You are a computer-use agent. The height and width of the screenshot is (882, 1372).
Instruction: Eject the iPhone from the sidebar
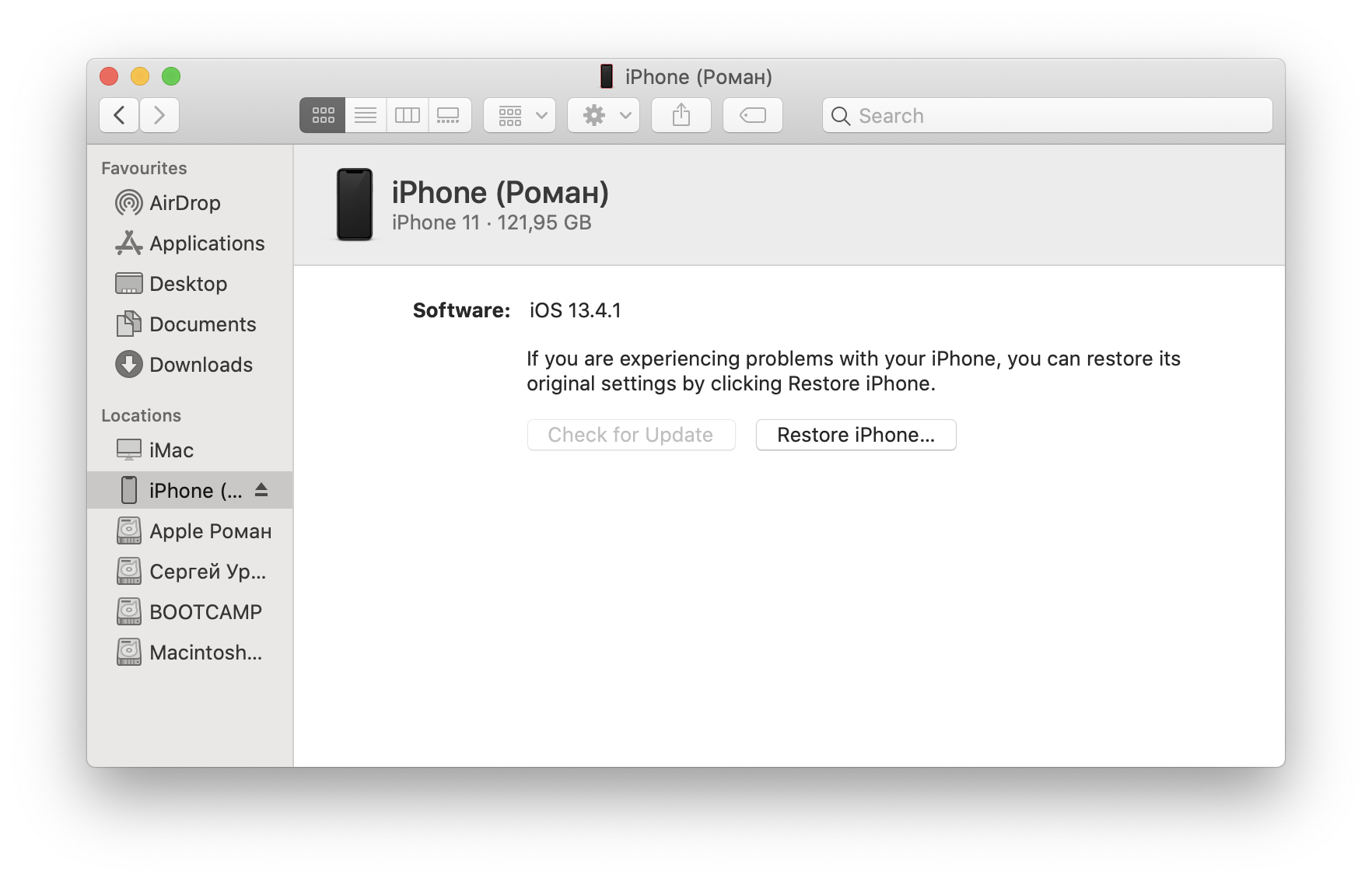[x=261, y=490]
